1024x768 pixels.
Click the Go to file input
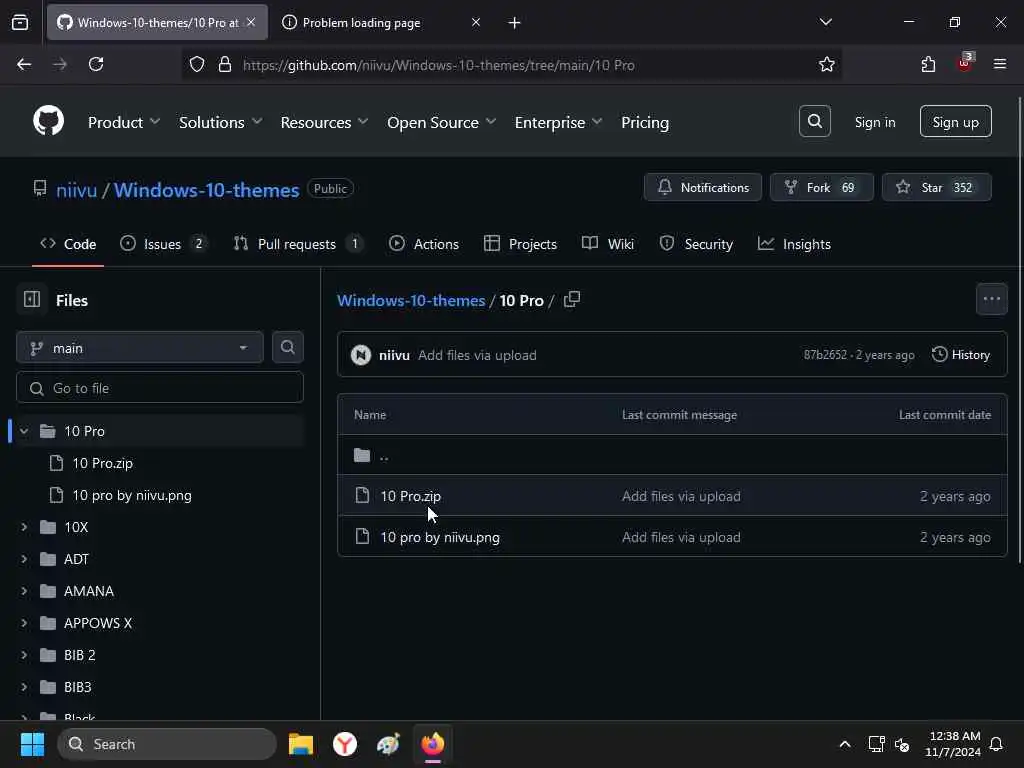click(x=160, y=388)
